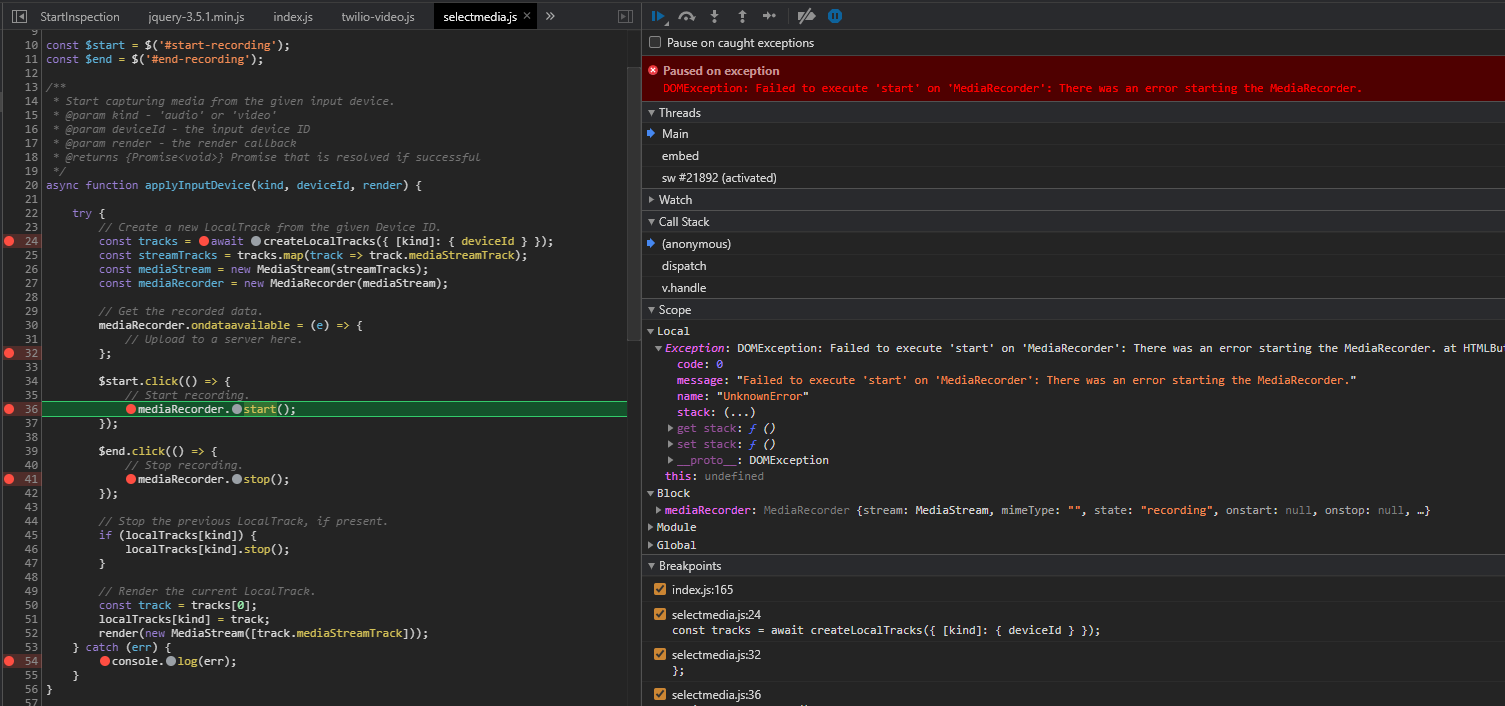Uncheck the index.js:165 breakpoint
The image size is (1505, 706).
tap(660, 590)
